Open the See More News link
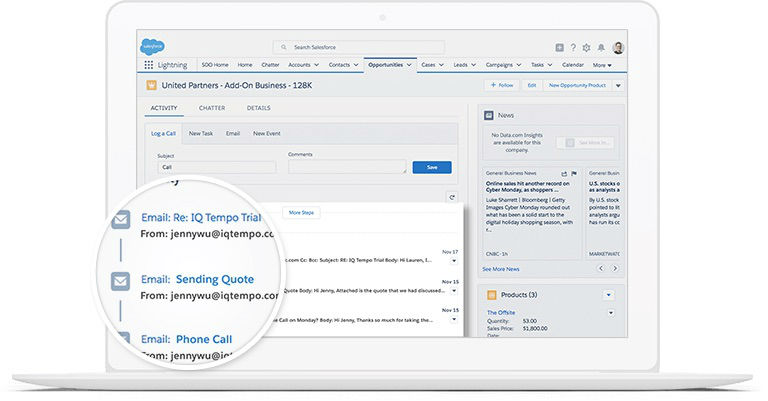 (x=500, y=269)
